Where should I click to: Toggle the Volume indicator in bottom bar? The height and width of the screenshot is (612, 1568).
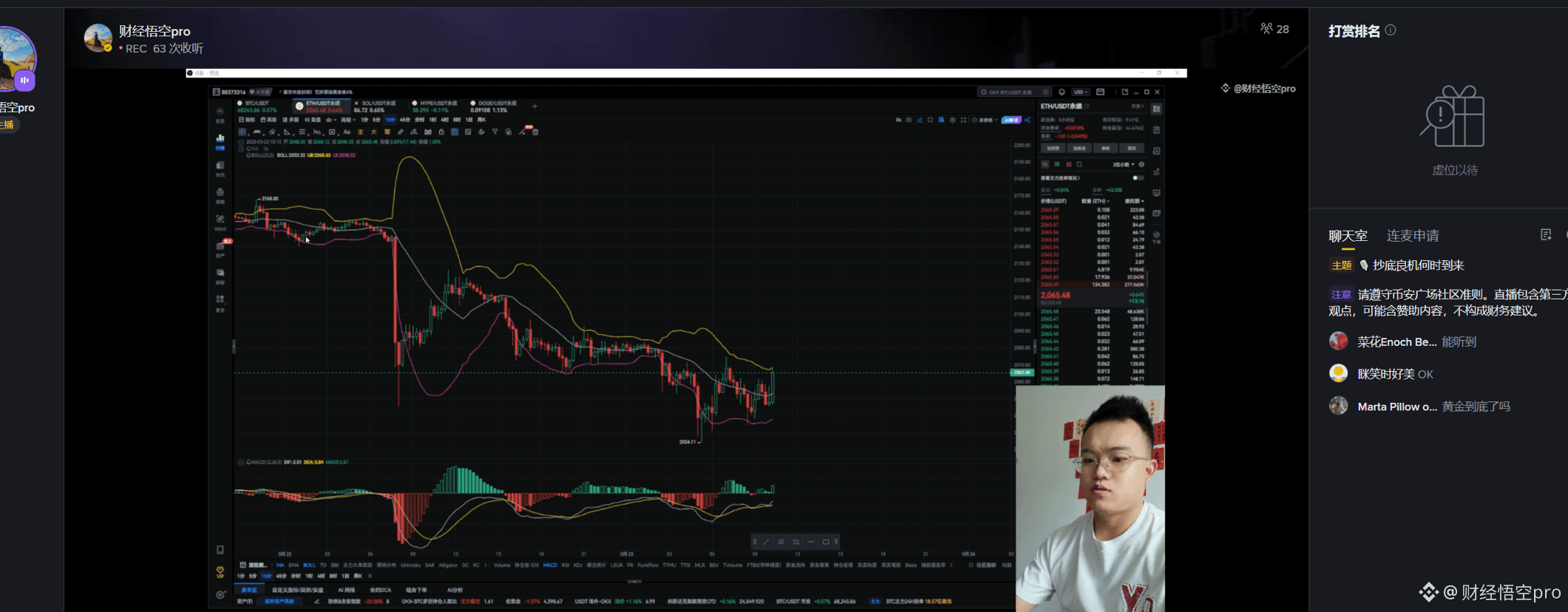(x=502, y=565)
